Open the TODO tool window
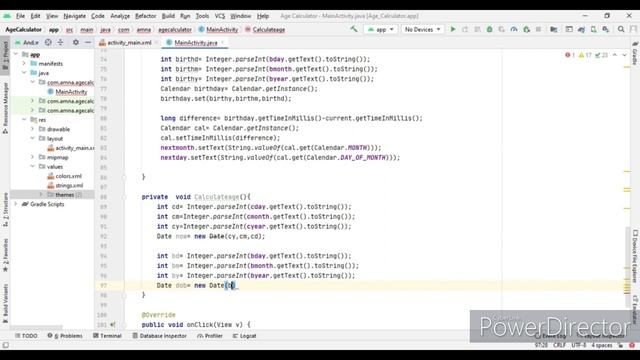640x360 pixels. point(26,336)
